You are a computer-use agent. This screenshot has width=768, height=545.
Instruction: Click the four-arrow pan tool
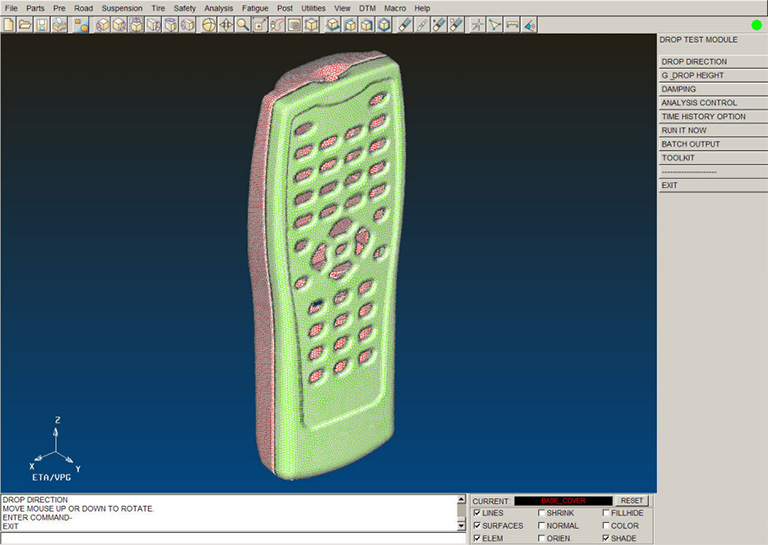point(226,24)
